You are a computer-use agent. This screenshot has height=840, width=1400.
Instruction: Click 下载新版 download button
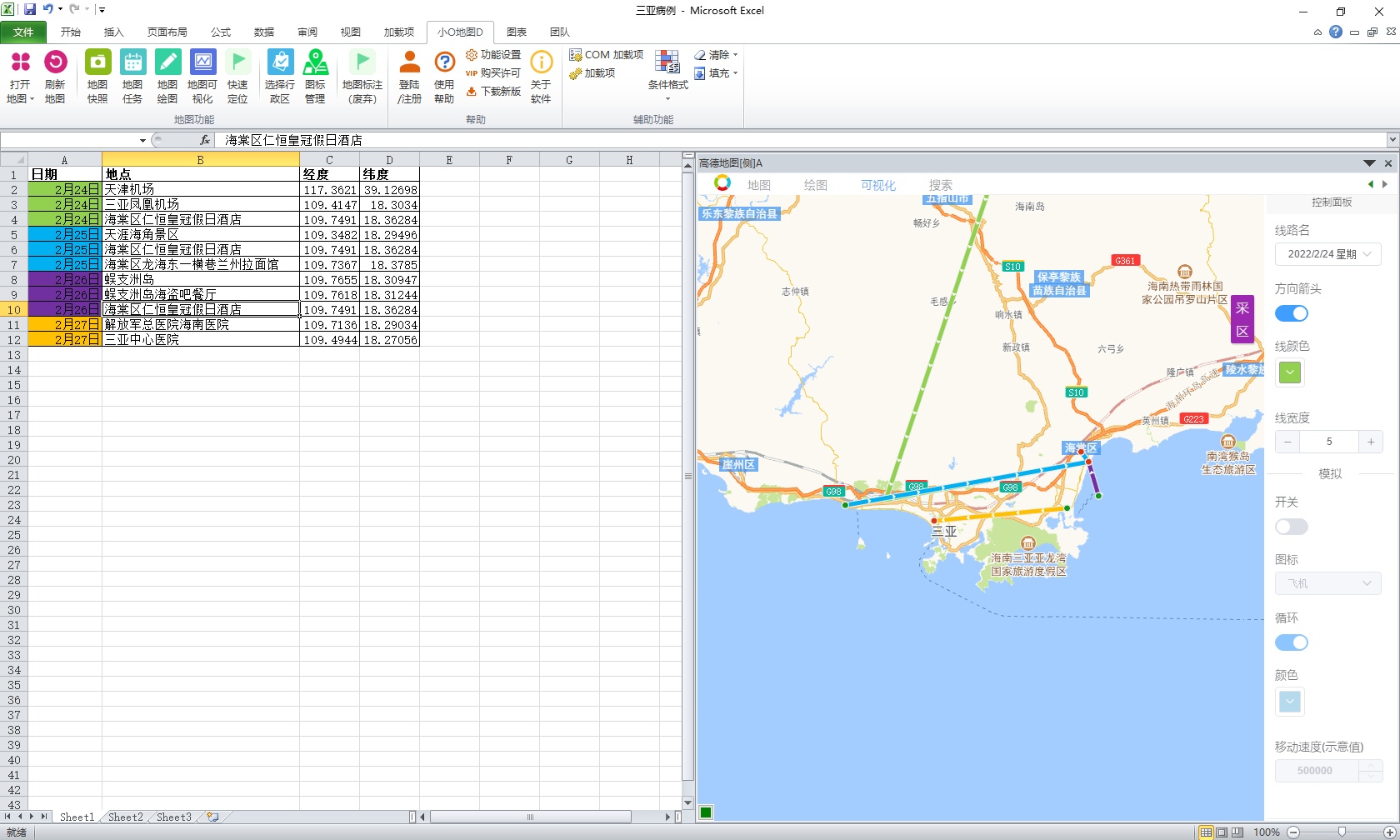(x=493, y=92)
